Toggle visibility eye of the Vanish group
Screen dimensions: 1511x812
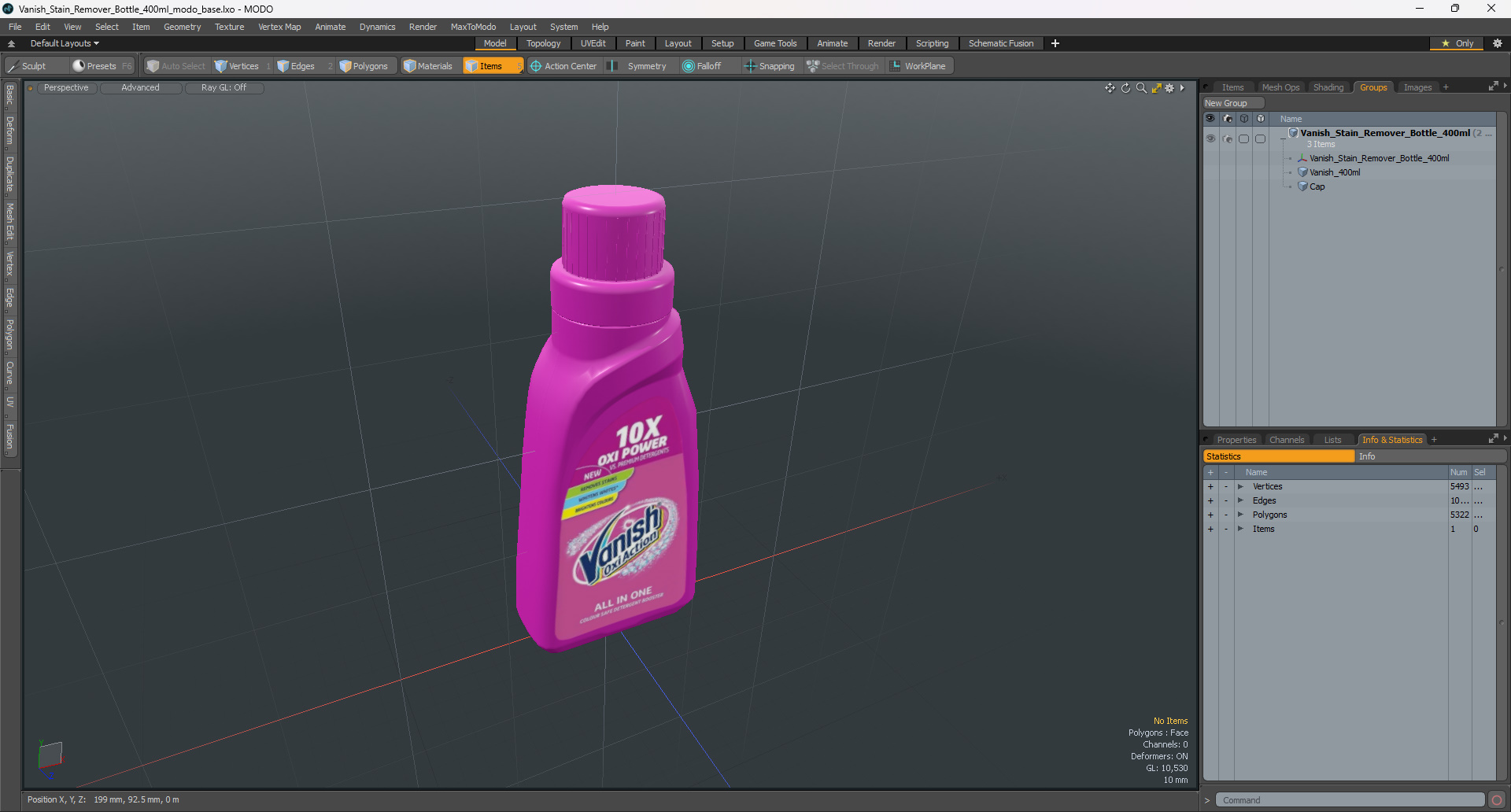pos(1210,138)
